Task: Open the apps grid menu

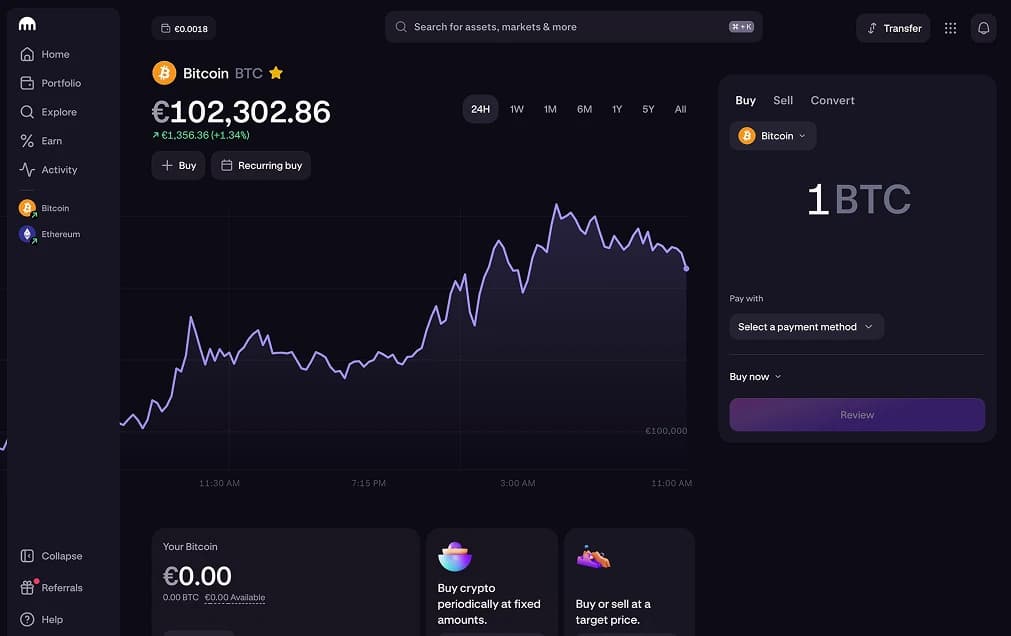Action: point(950,28)
